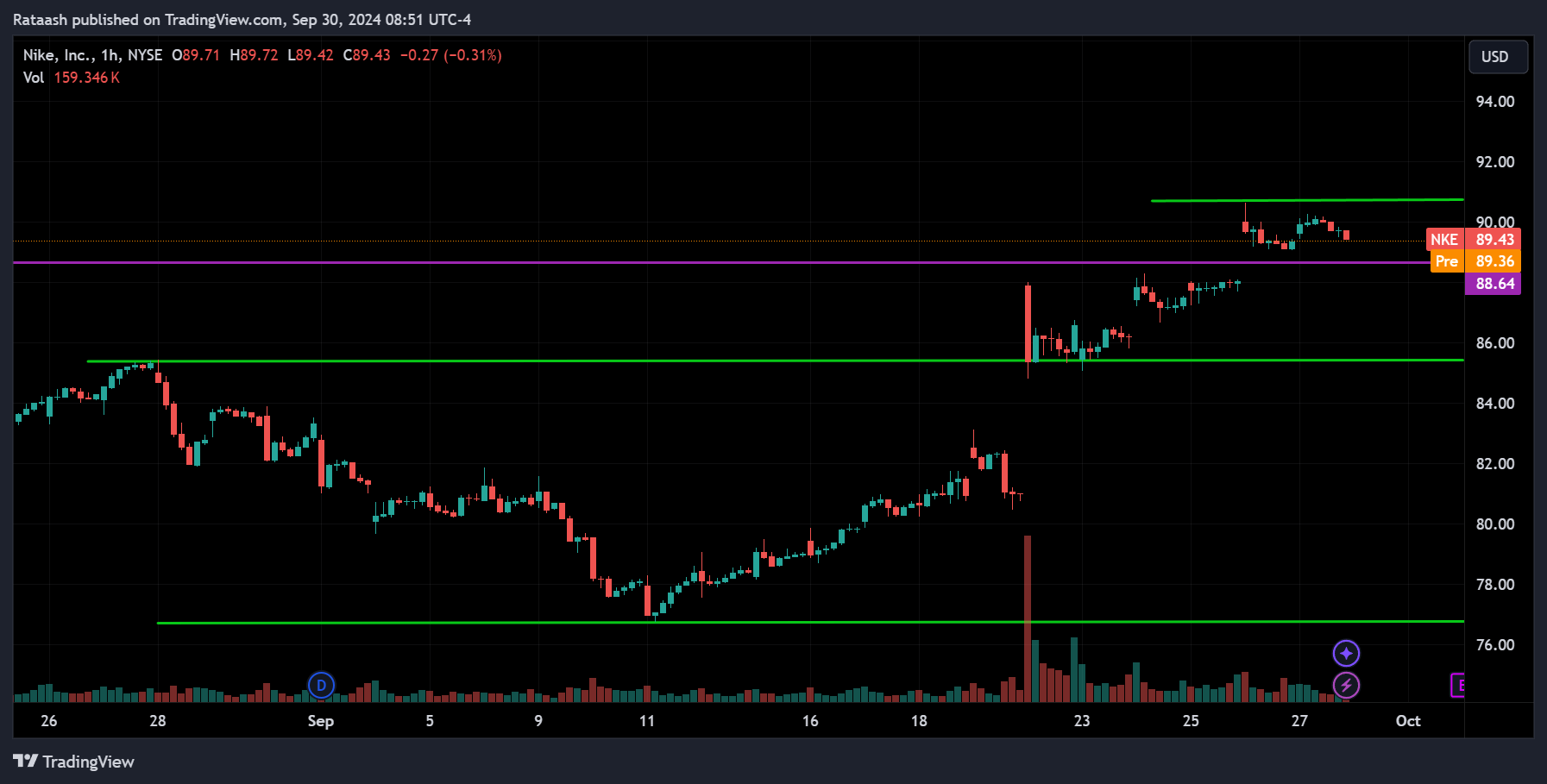Screen dimensions: 1547x784
Task: Click the Oct label on time axis
Action: click(x=1408, y=721)
